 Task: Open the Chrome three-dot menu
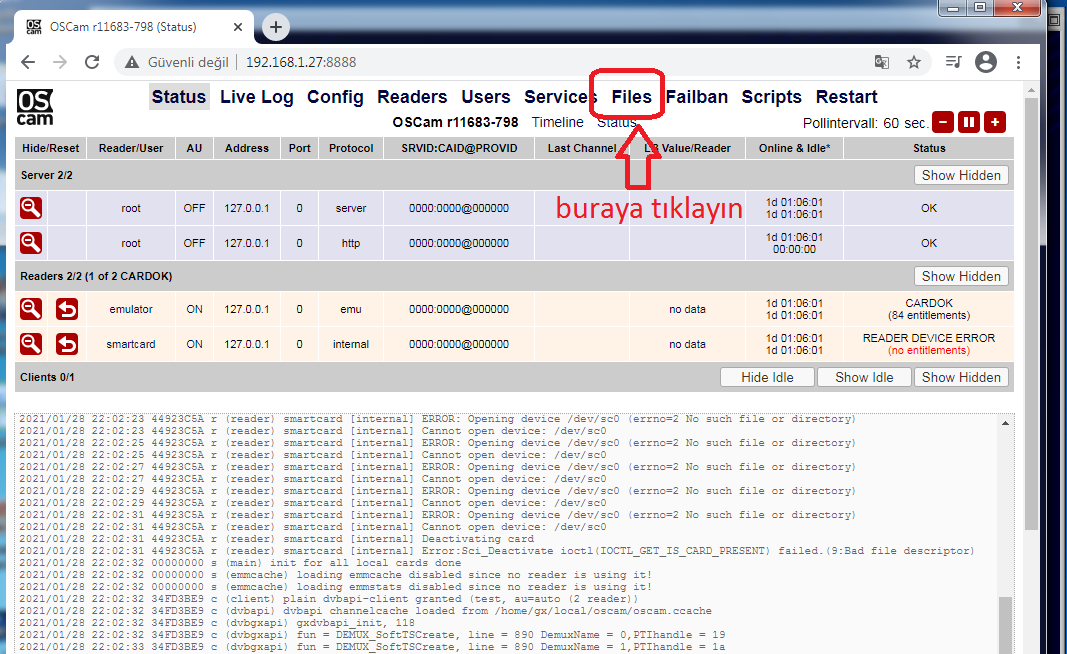[x=1019, y=62]
